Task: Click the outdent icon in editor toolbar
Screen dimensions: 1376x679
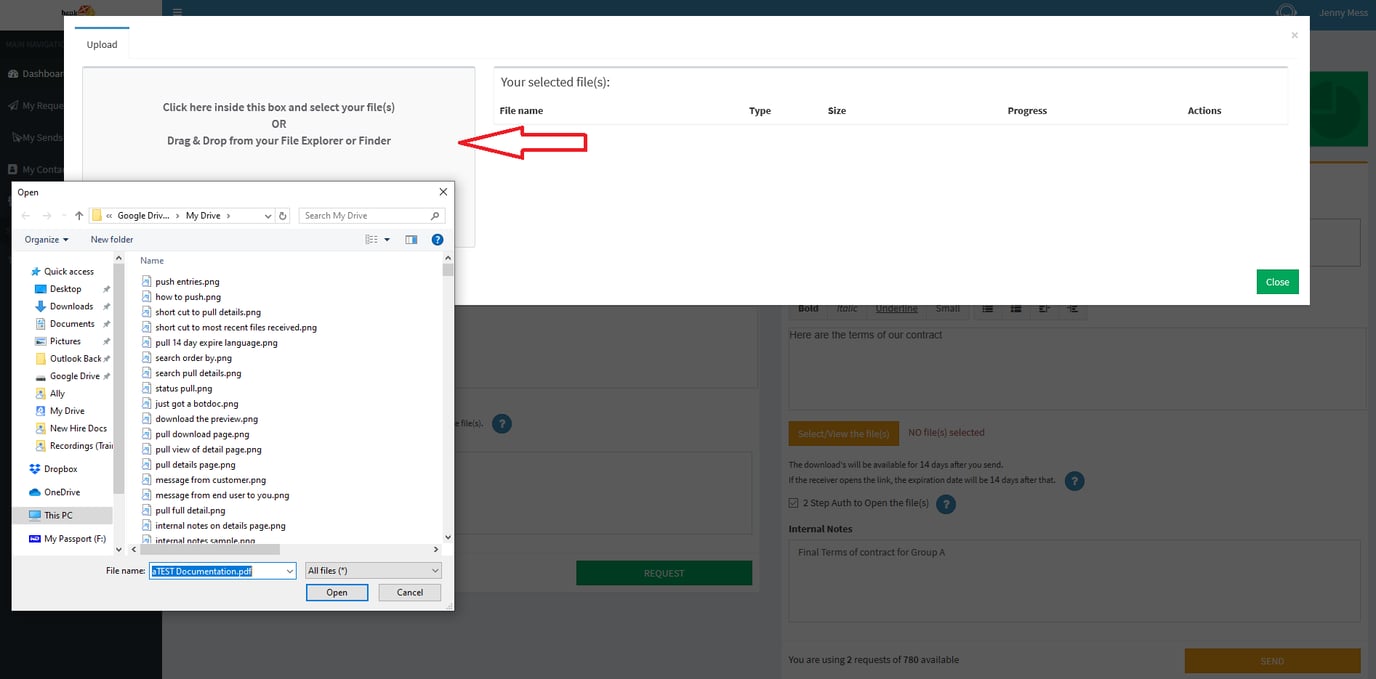Action: pos(1044,309)
